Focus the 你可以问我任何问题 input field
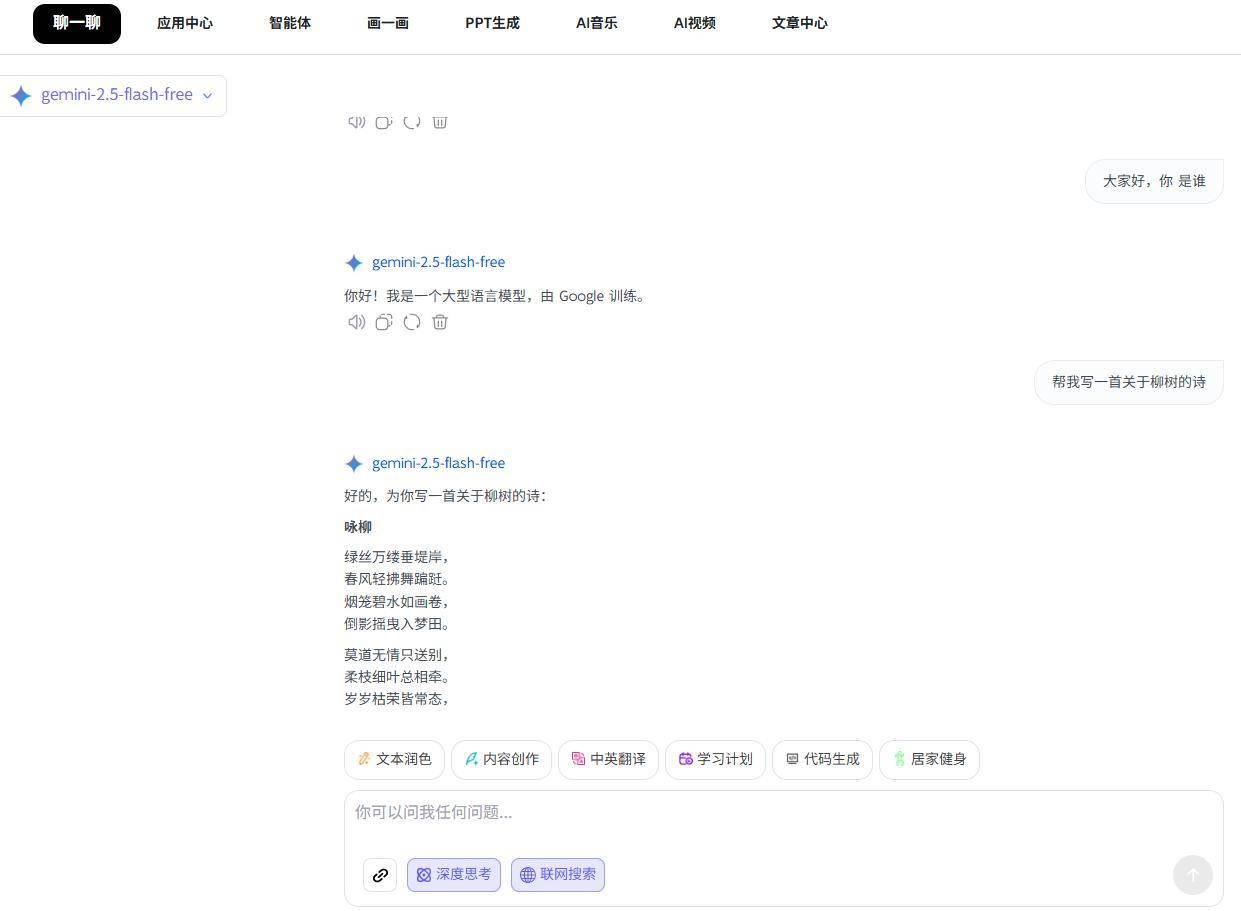Viewport: 1241px width, 911px height. (x=783, y=813)
